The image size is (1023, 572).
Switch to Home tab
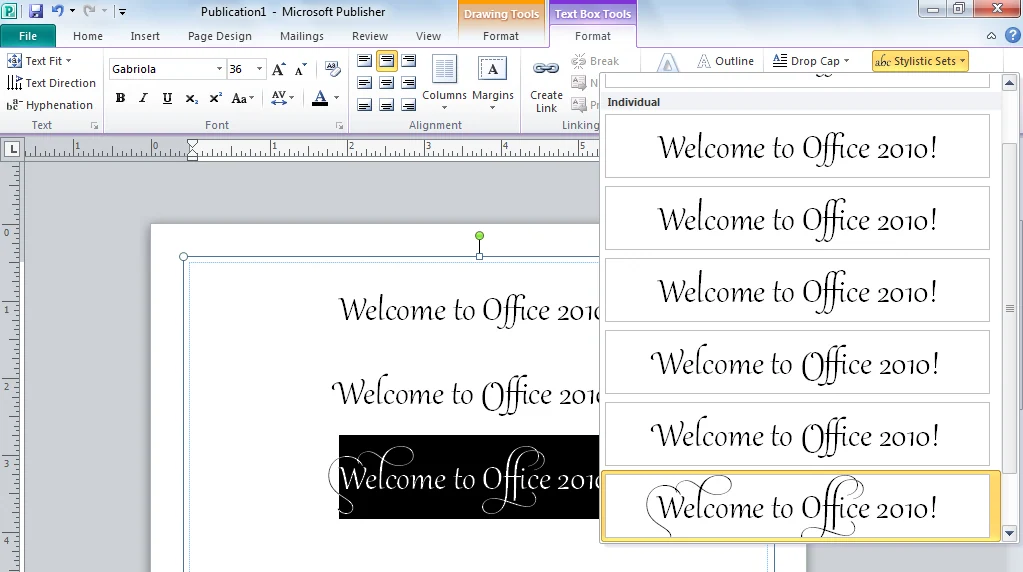tap(87, 36)
